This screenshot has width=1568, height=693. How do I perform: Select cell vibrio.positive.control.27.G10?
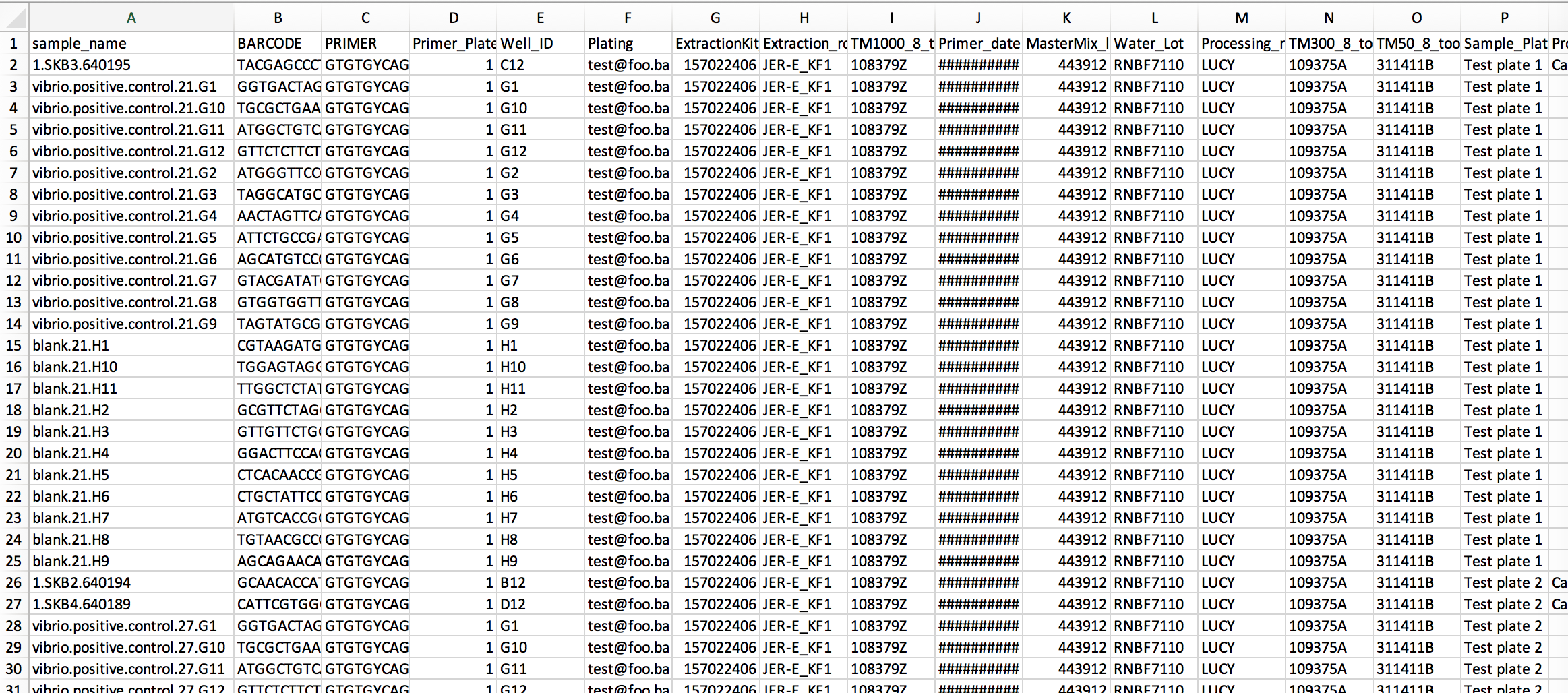tap(131, 647)
